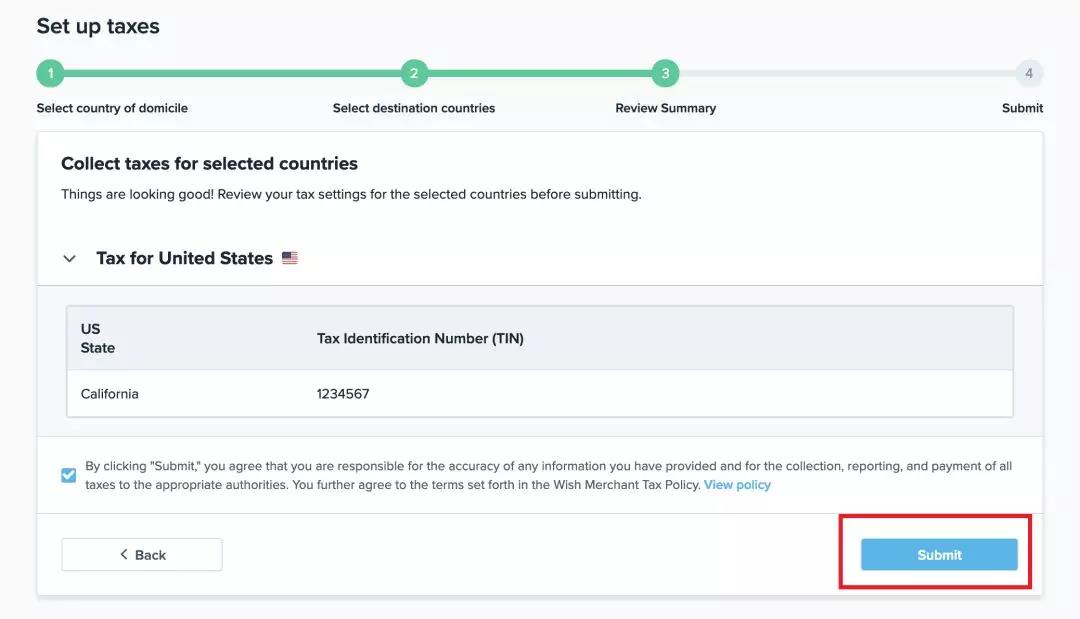The image size is (1080, 619).
Task: Click the step 3 circle indicator
Action: pos(665,73)
